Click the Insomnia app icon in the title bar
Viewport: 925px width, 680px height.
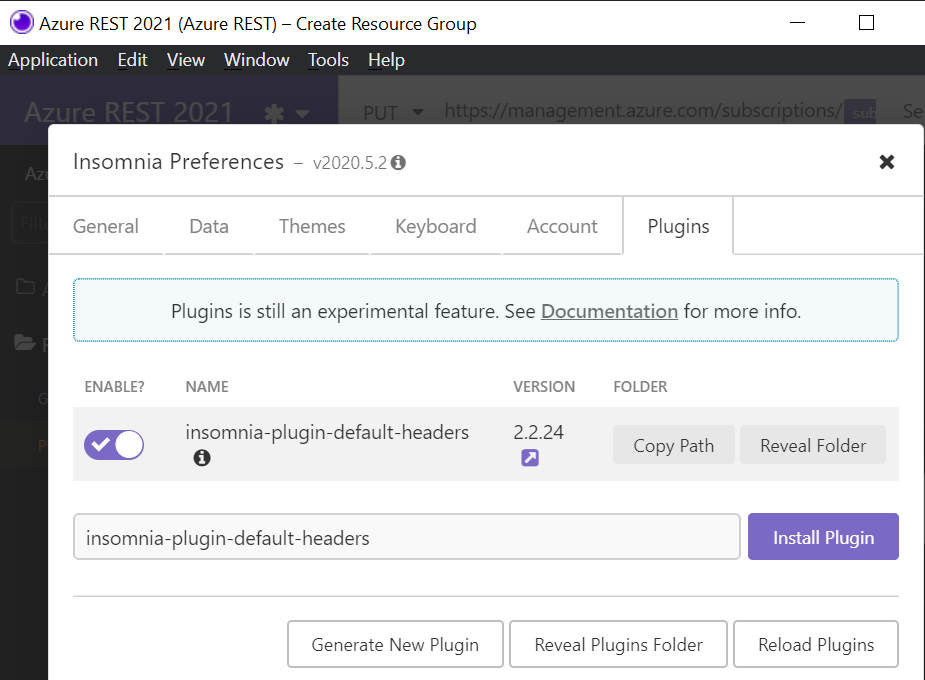point(20,22)
